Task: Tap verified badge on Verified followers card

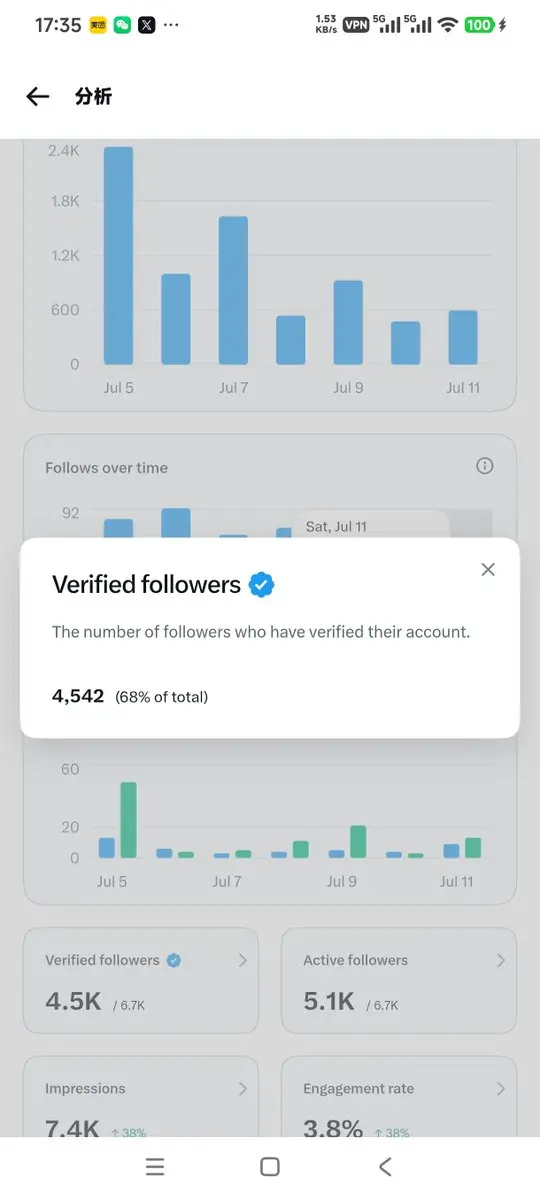Action: 174,960
